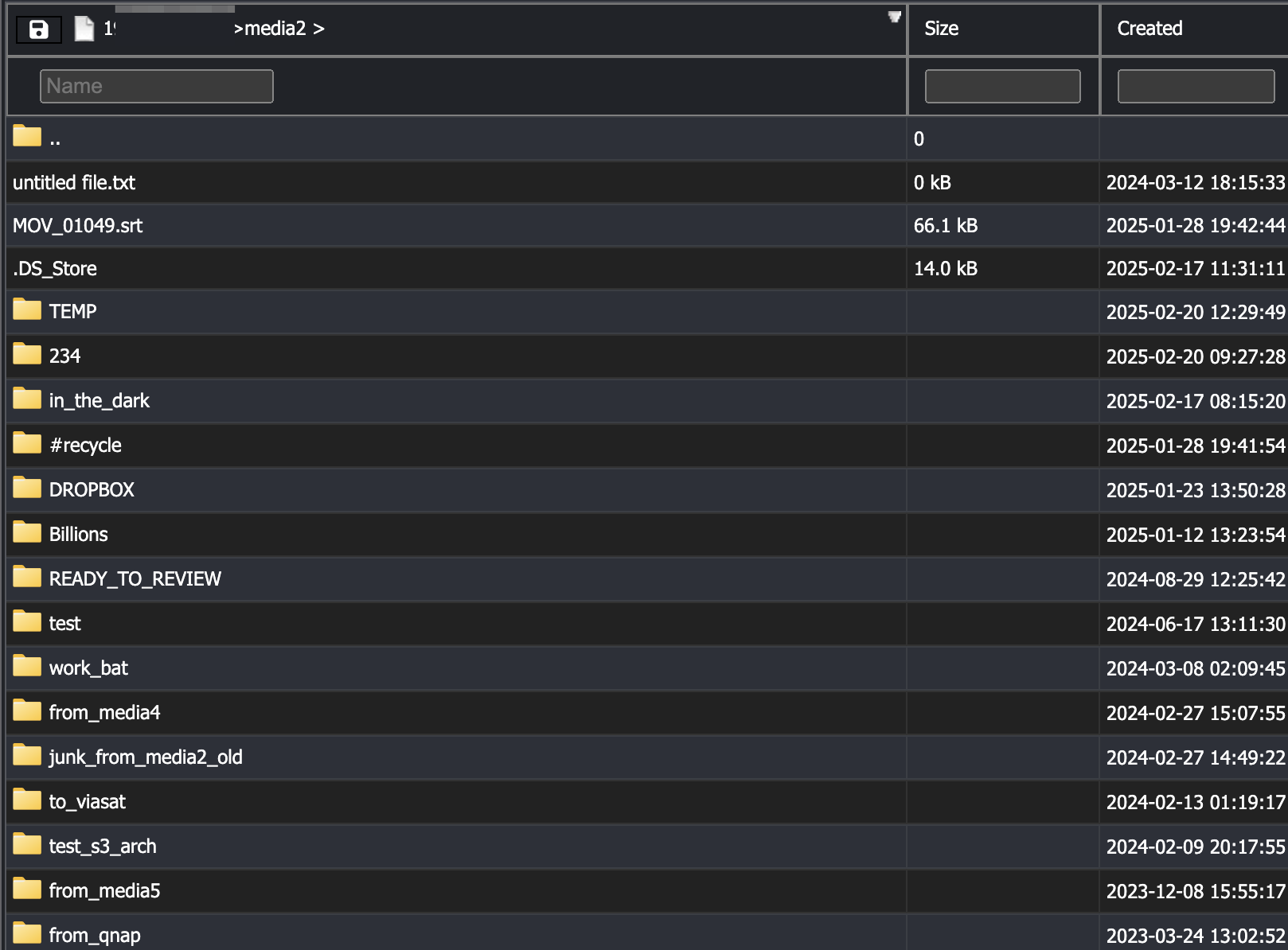
Task: Click the TEMP folder name
Action: click(x=72, y=311)
